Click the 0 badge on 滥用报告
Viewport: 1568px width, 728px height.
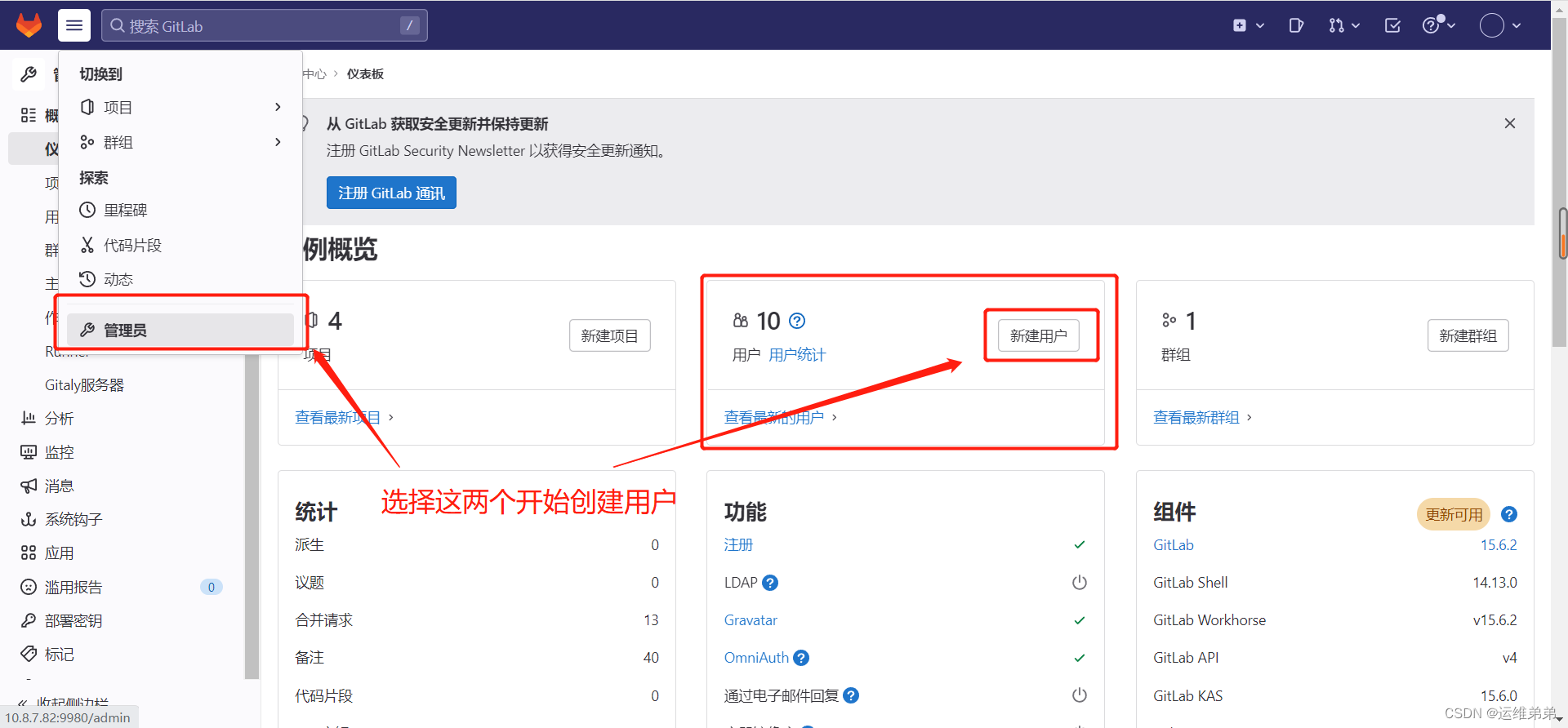(x=212, y=587)
